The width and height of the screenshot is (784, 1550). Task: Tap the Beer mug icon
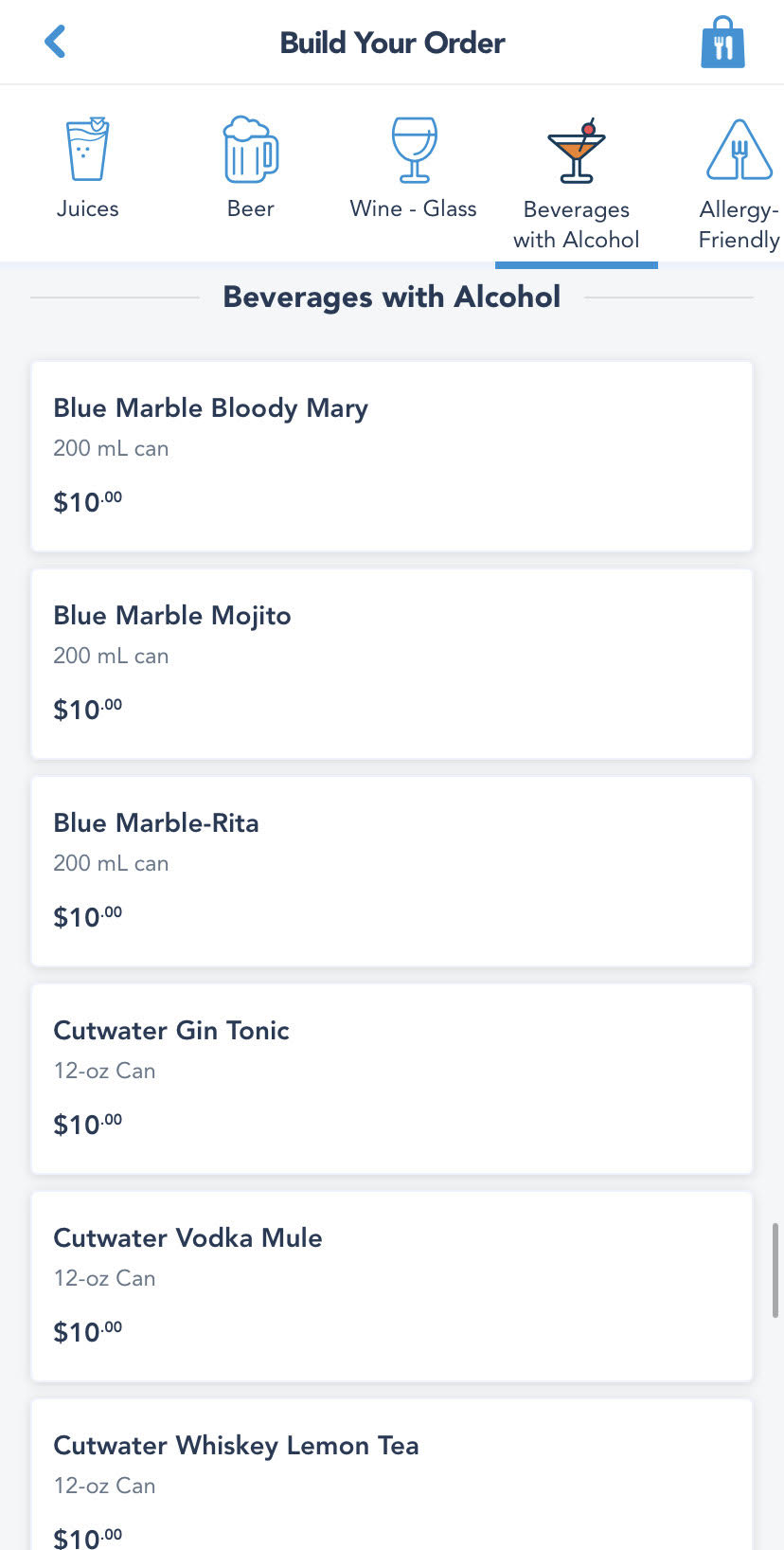pos(250,149)
